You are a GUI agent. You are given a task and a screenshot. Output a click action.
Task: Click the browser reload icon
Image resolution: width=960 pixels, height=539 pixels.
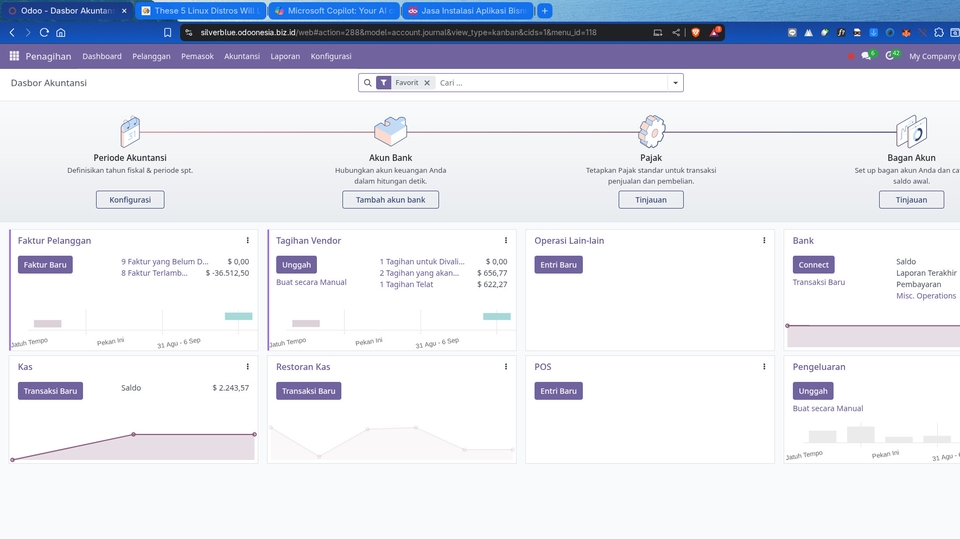tap(44, 32)
